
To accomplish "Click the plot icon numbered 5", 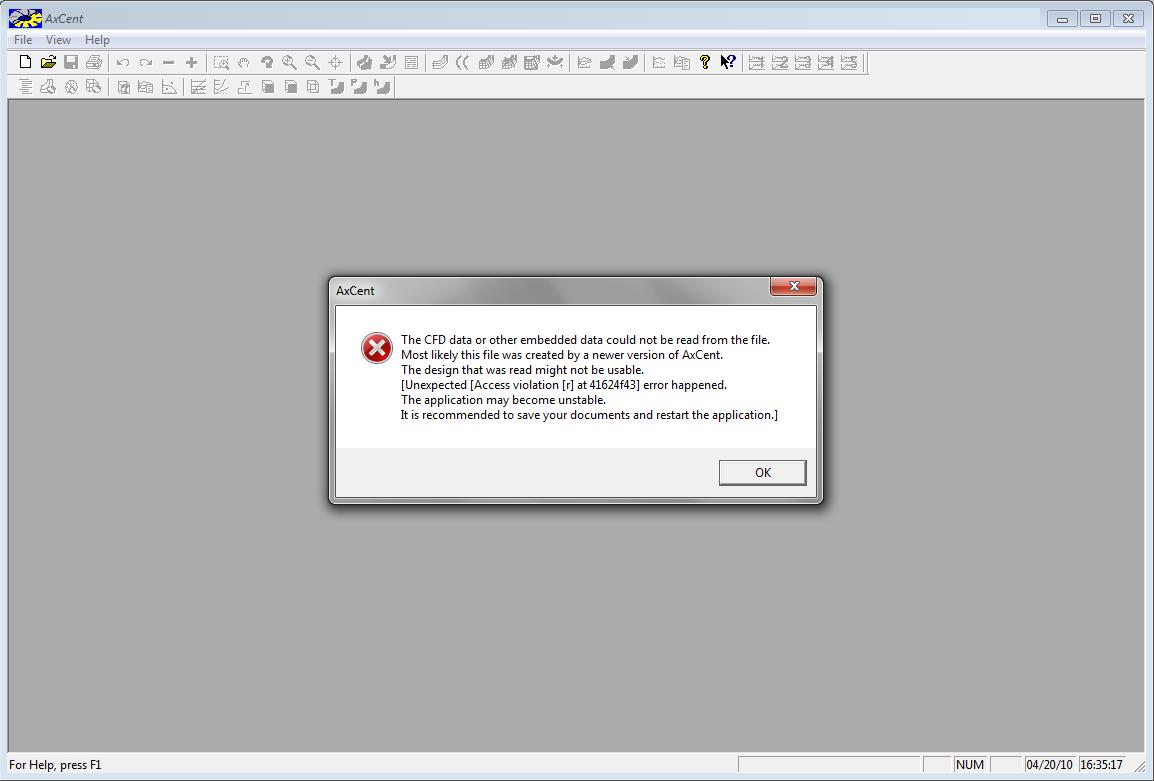I will pos(849,63).
